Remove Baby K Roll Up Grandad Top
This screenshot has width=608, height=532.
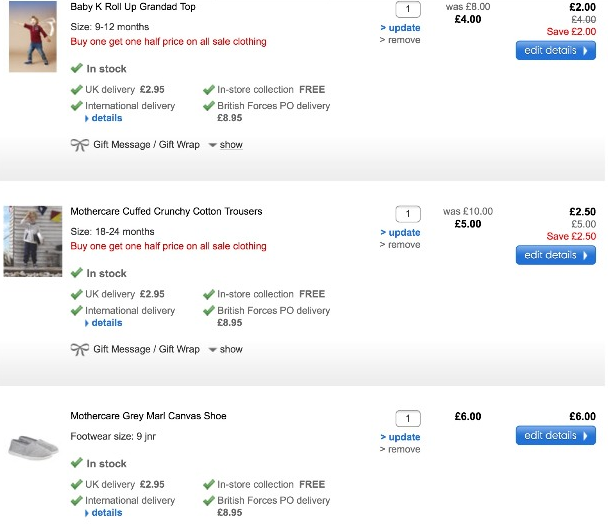[x=401, y=40]
